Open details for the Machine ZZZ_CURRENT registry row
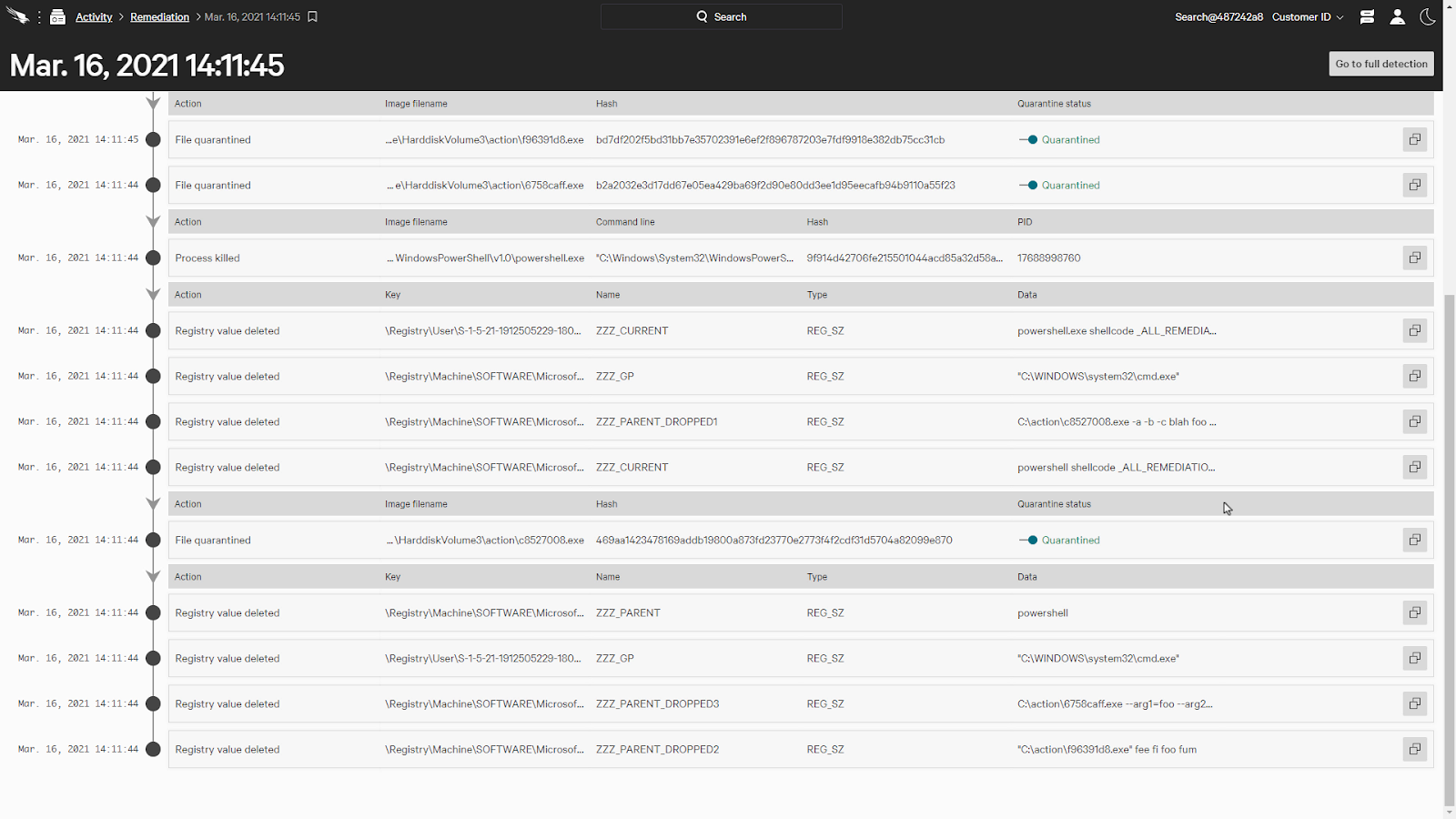1456x819 pixels. pyautogui.click(x=1415, y=467)
